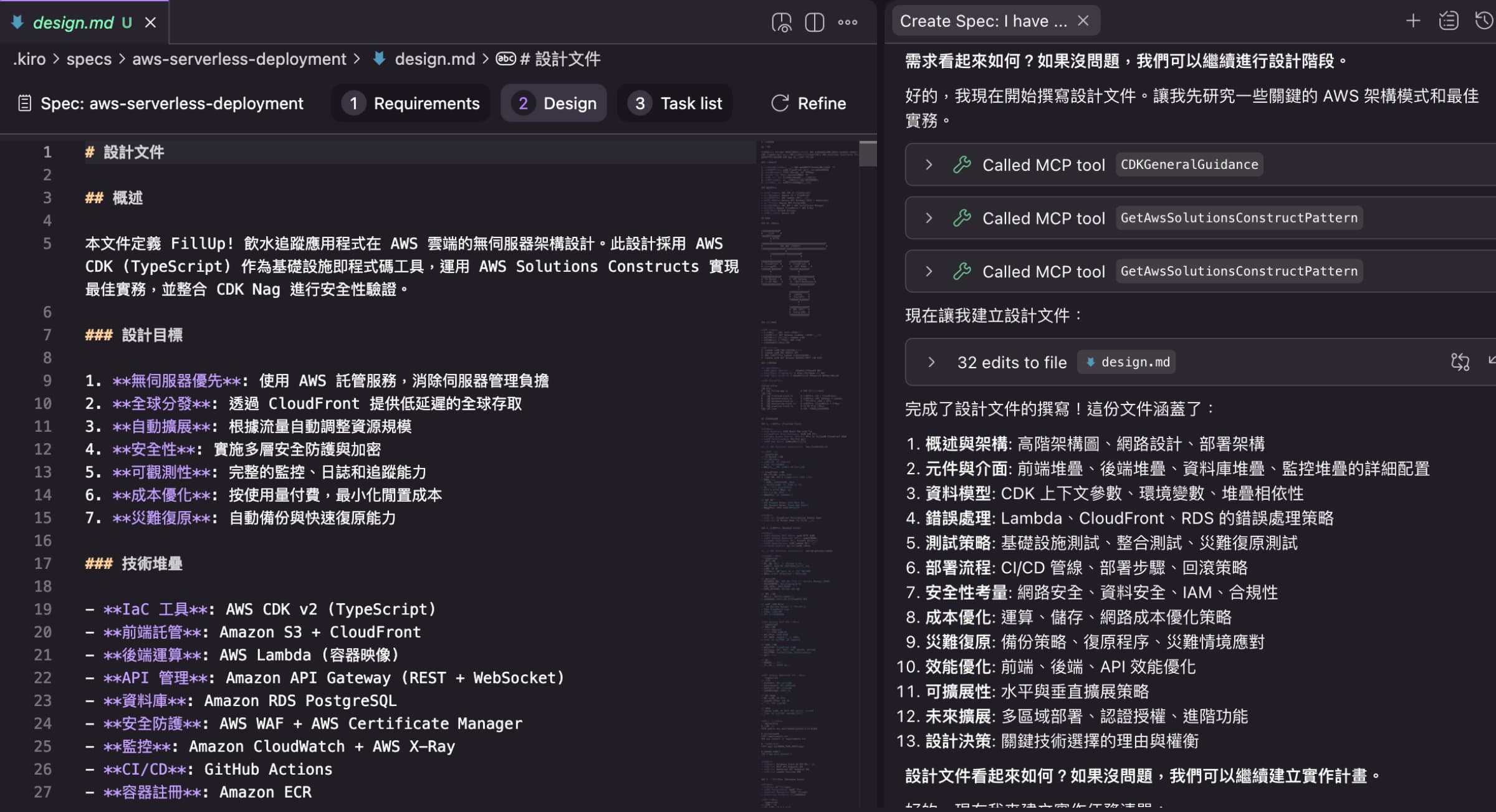The image size is (1496, 812).
Task: Open the markdown preview icon for design.md
Action: click(781, 22)
